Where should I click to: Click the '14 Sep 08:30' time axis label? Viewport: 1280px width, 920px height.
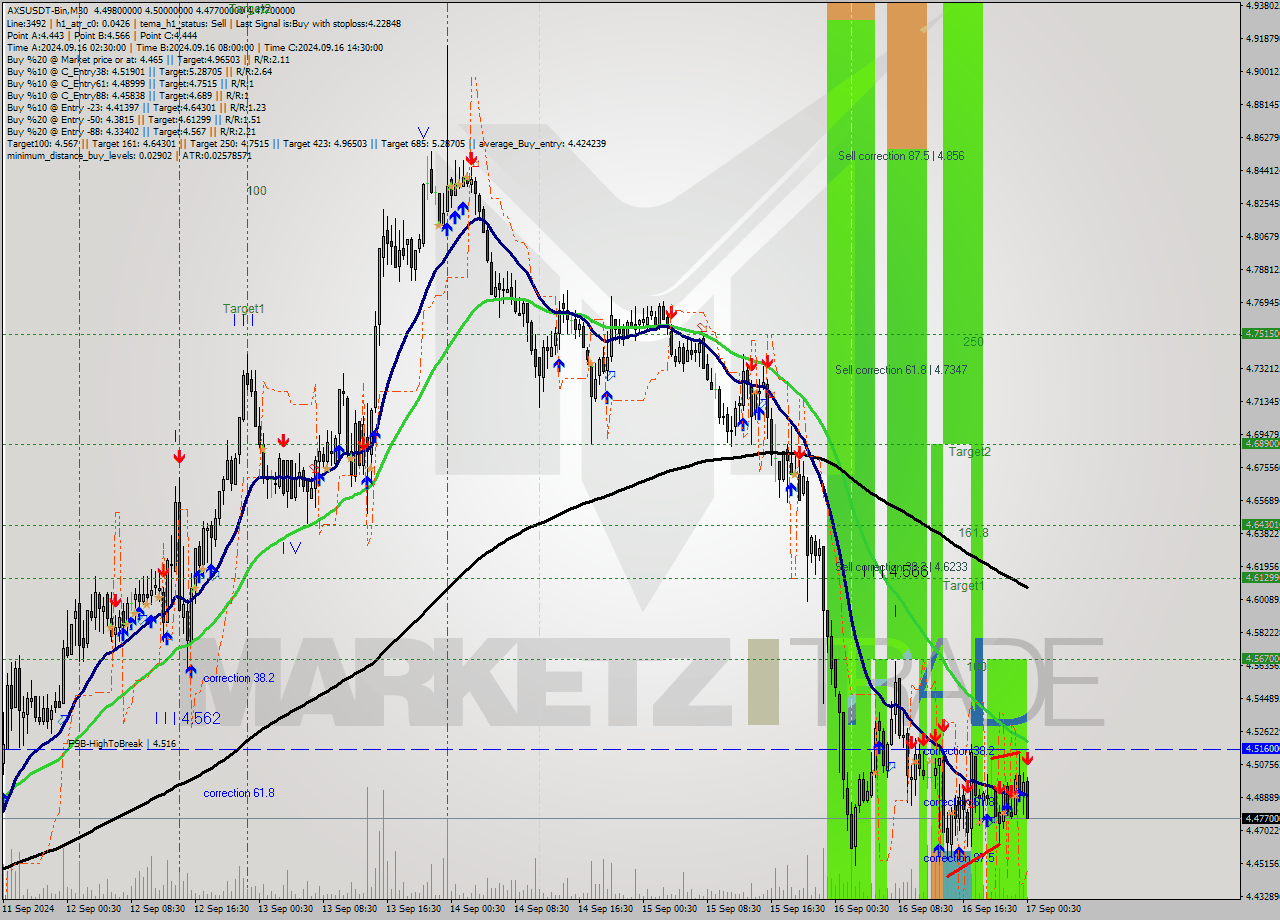[542, 909]
